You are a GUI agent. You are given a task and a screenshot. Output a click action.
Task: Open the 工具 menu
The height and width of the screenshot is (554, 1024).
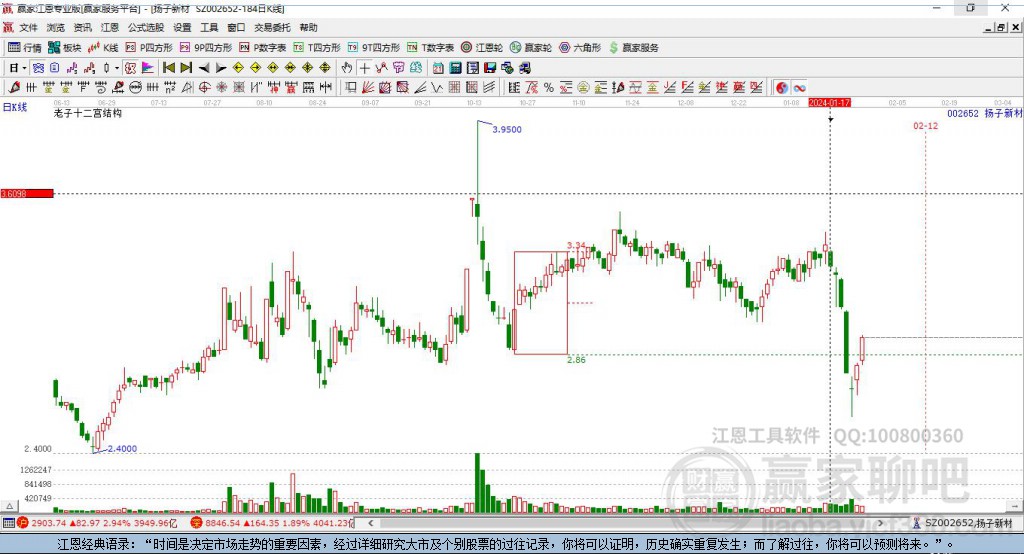[x=209, y=27]
